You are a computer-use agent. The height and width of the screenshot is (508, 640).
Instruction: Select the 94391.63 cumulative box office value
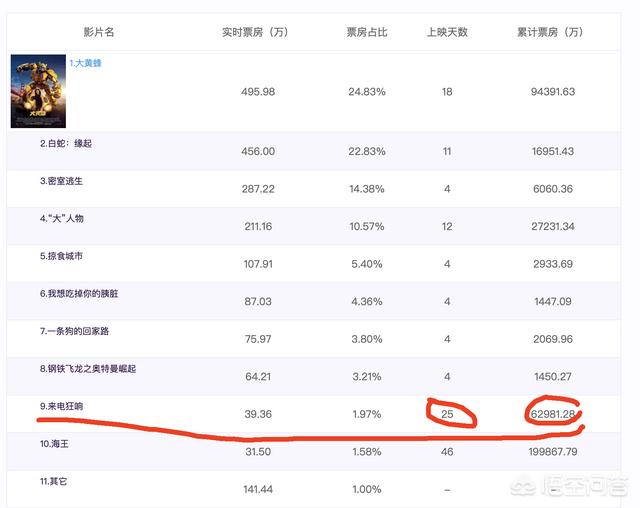pos(553,92)
